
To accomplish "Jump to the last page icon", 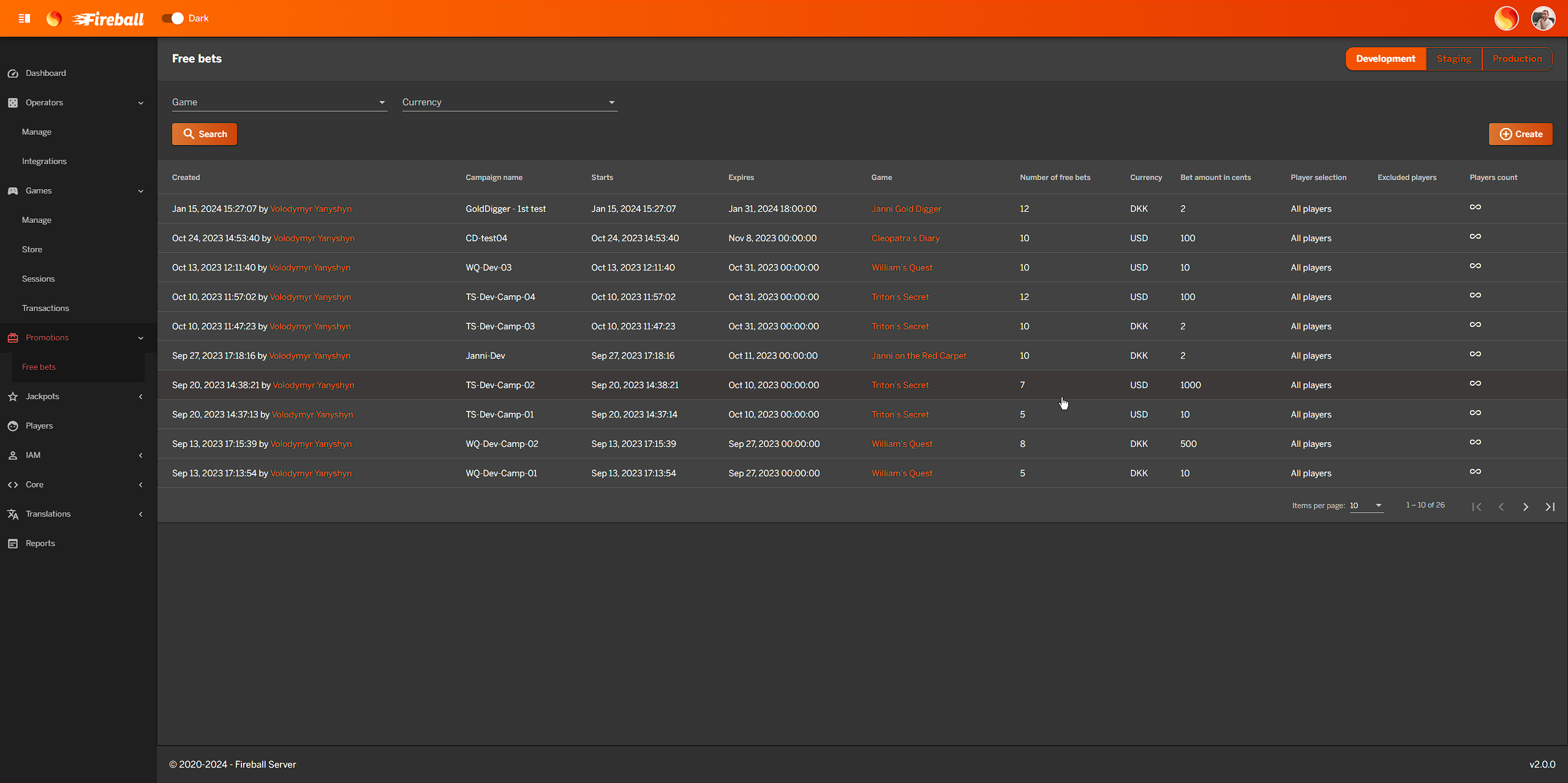I will pyautogui.click(x=1550, y=507).
